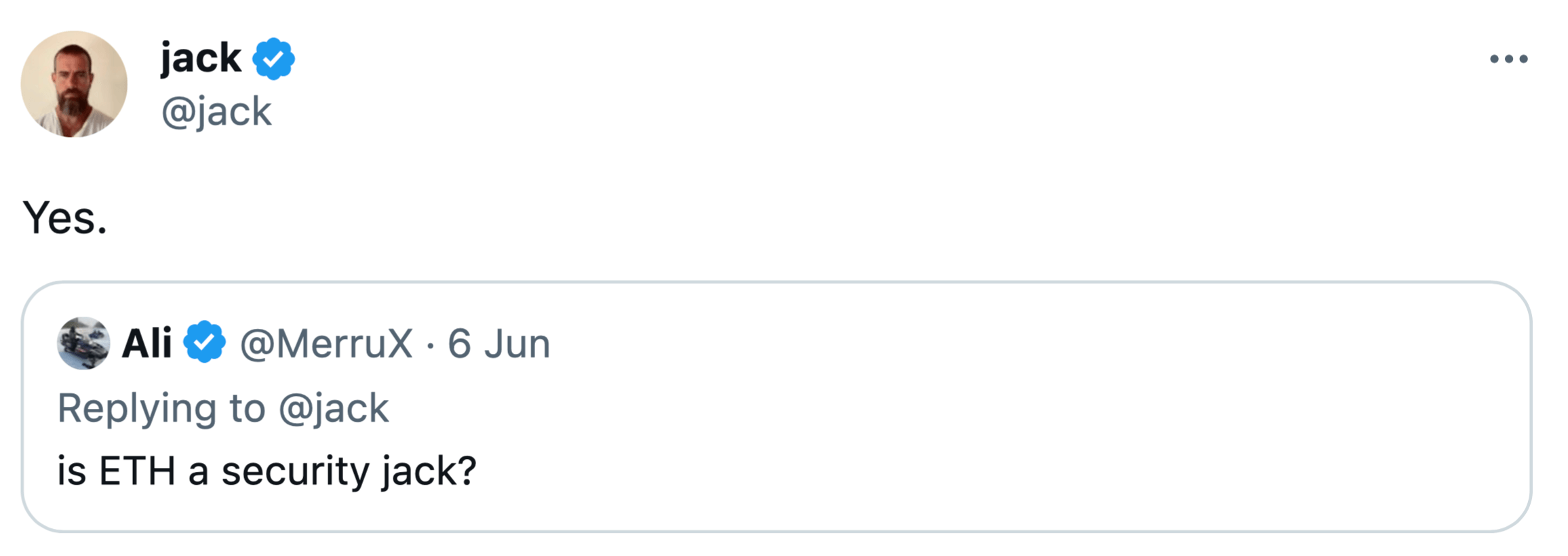This screenshot has width=1568, height=556.
Task: Open jack's profile picture
Action: point(74,84)
